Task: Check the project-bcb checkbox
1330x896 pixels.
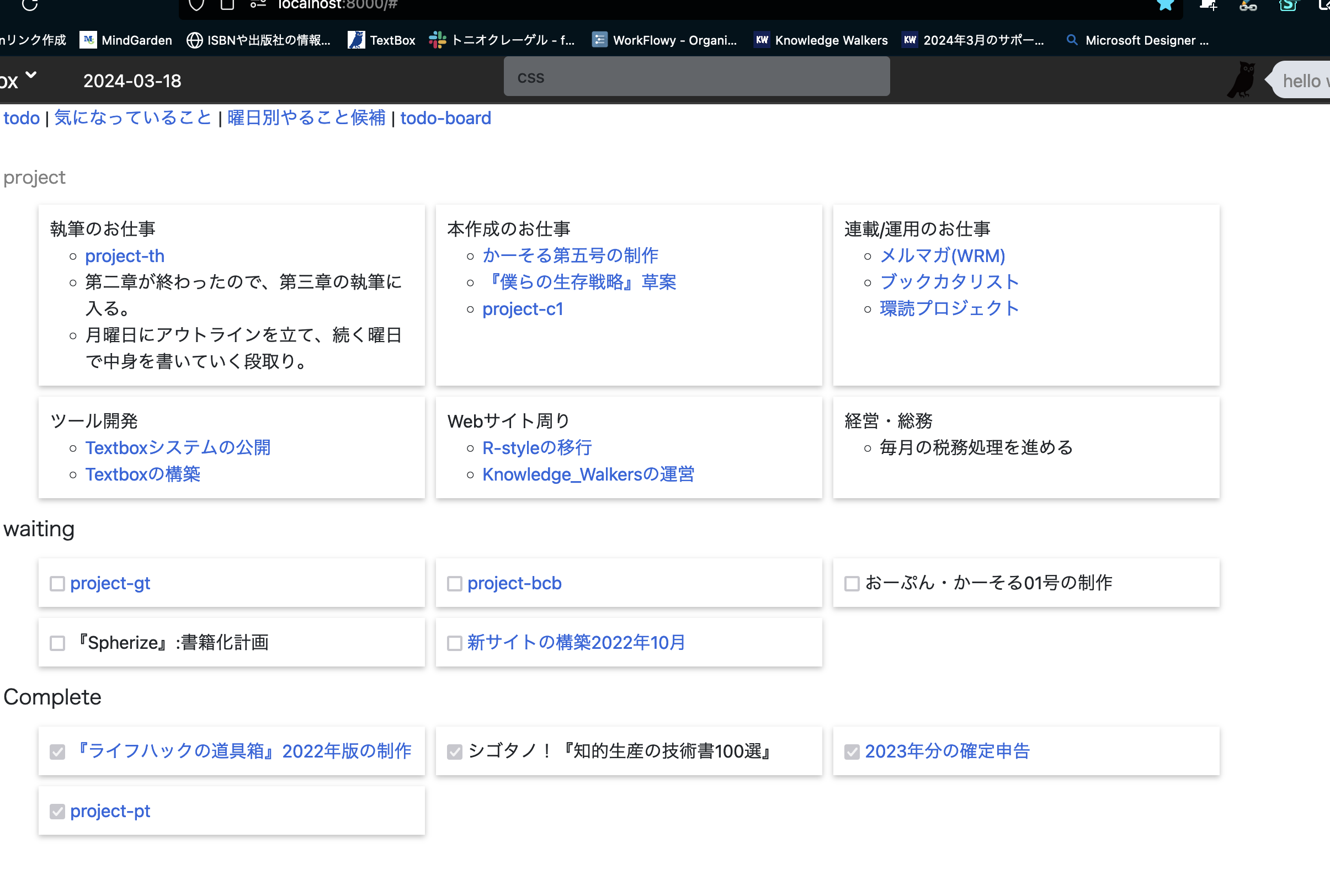Action: point(454,583)
